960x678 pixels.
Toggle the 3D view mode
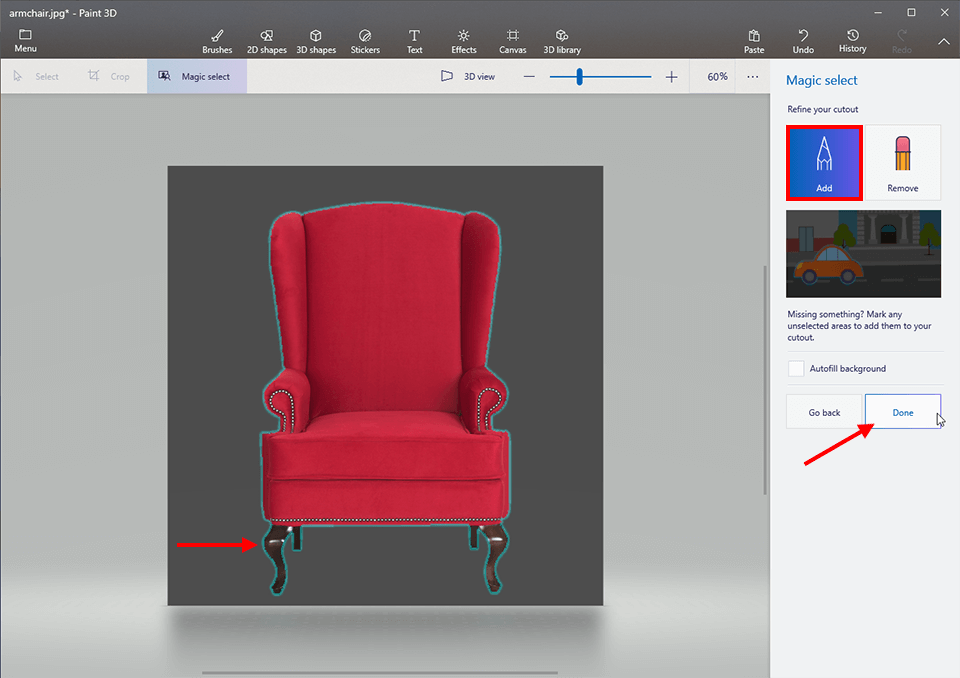[468, 76]
